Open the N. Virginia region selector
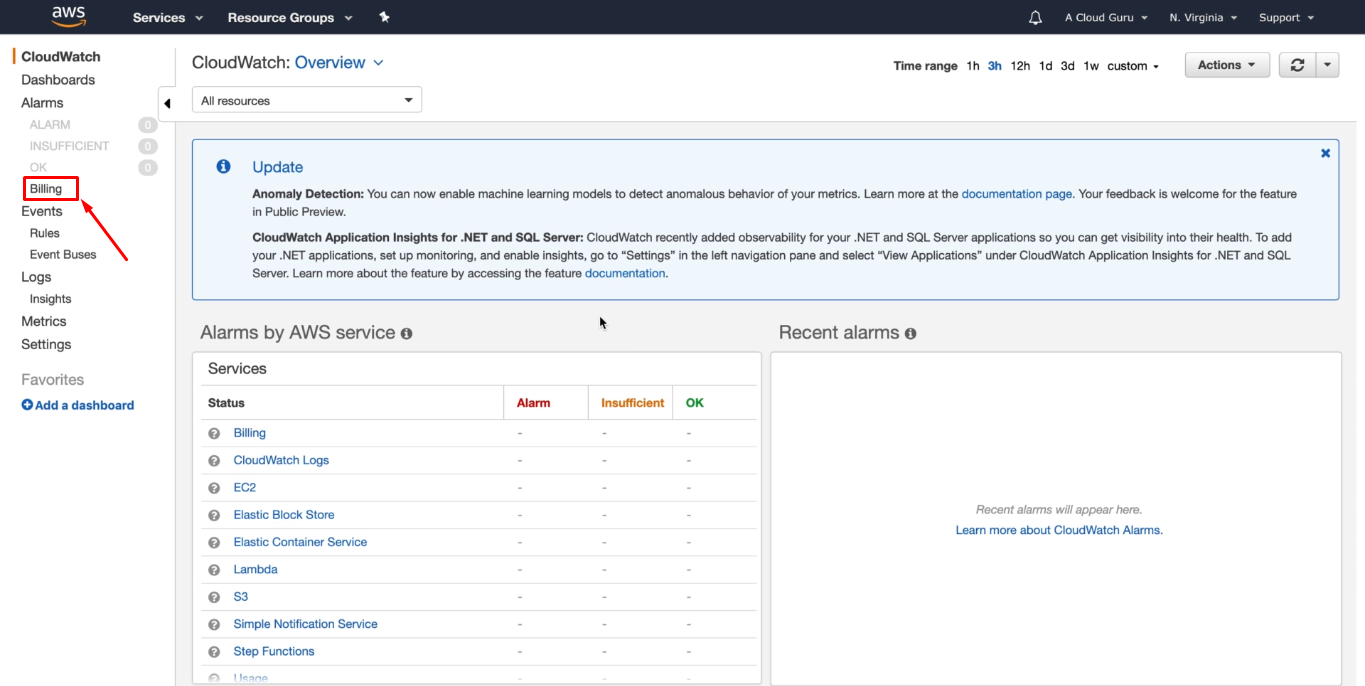The image size is (1365, 686). coord(1203,18)
